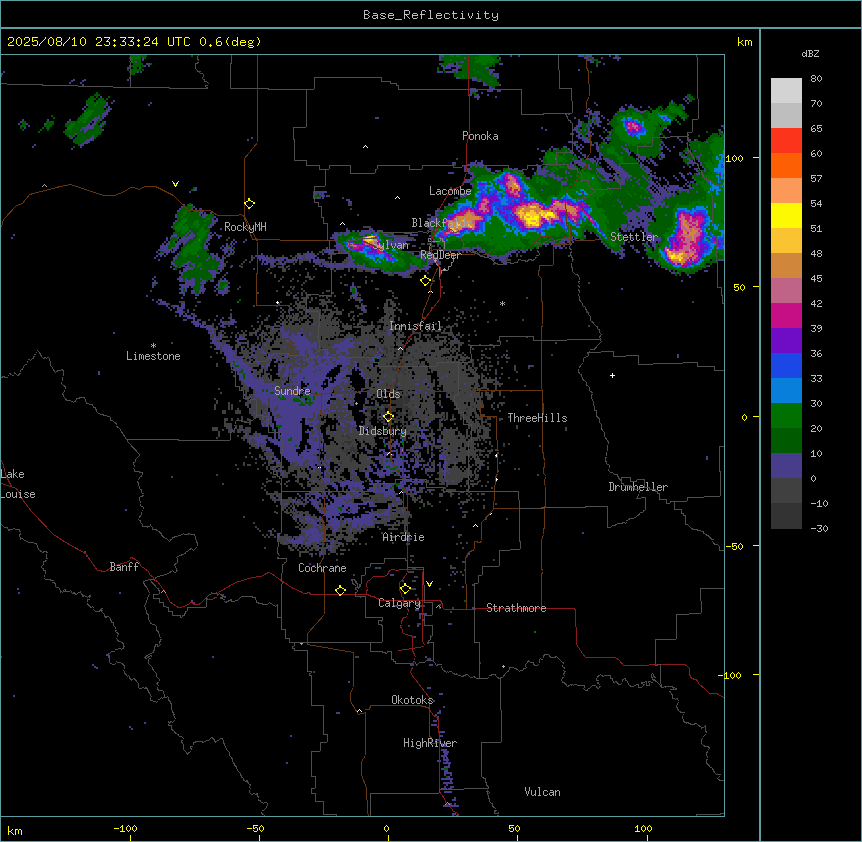The image size is (862, 842).
Task: Pick the white swatch atop the dBZ legend
Action: click(786, 91)
